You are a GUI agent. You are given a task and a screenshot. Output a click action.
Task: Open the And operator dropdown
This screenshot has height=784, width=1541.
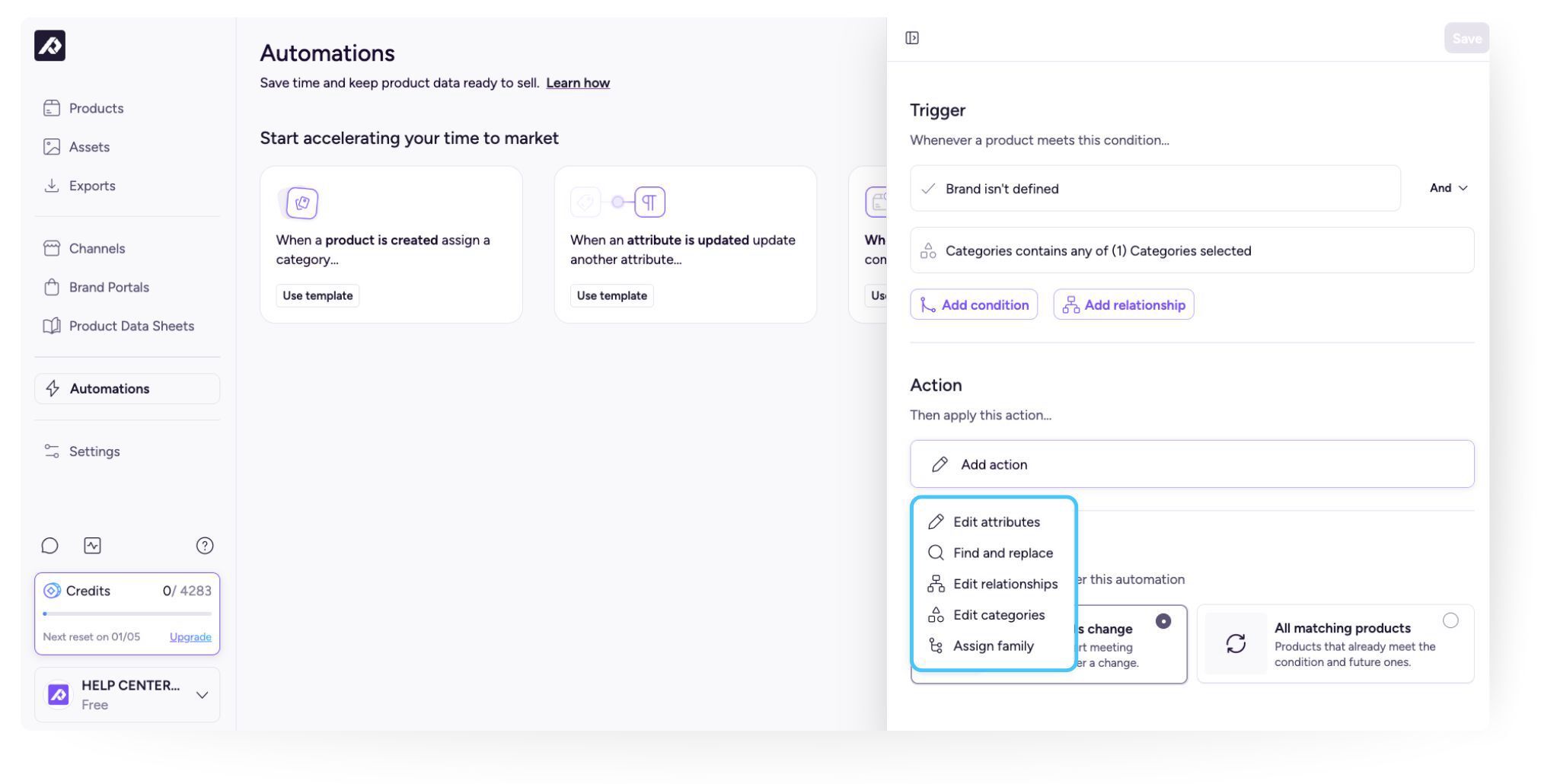pos(1448,188)
